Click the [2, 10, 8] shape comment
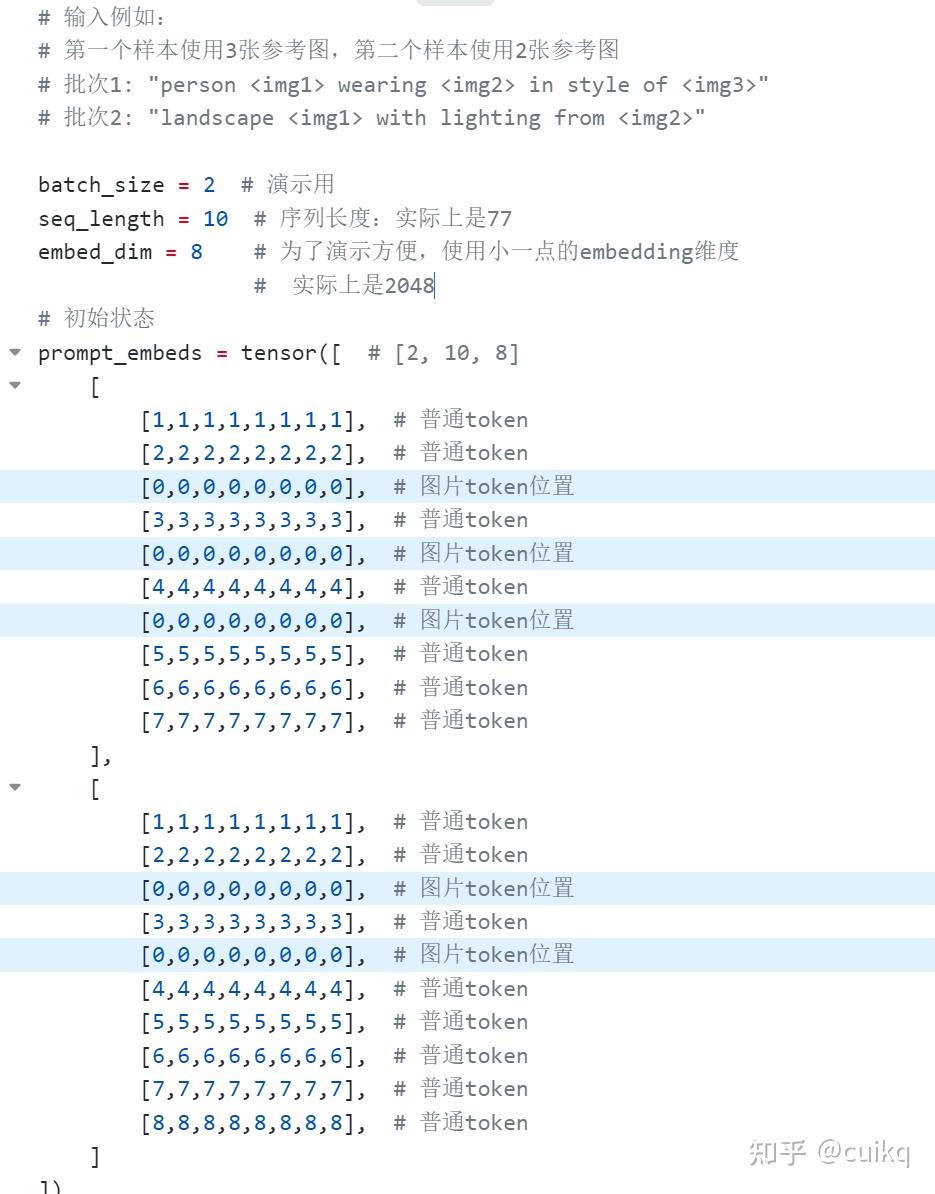 444,353
